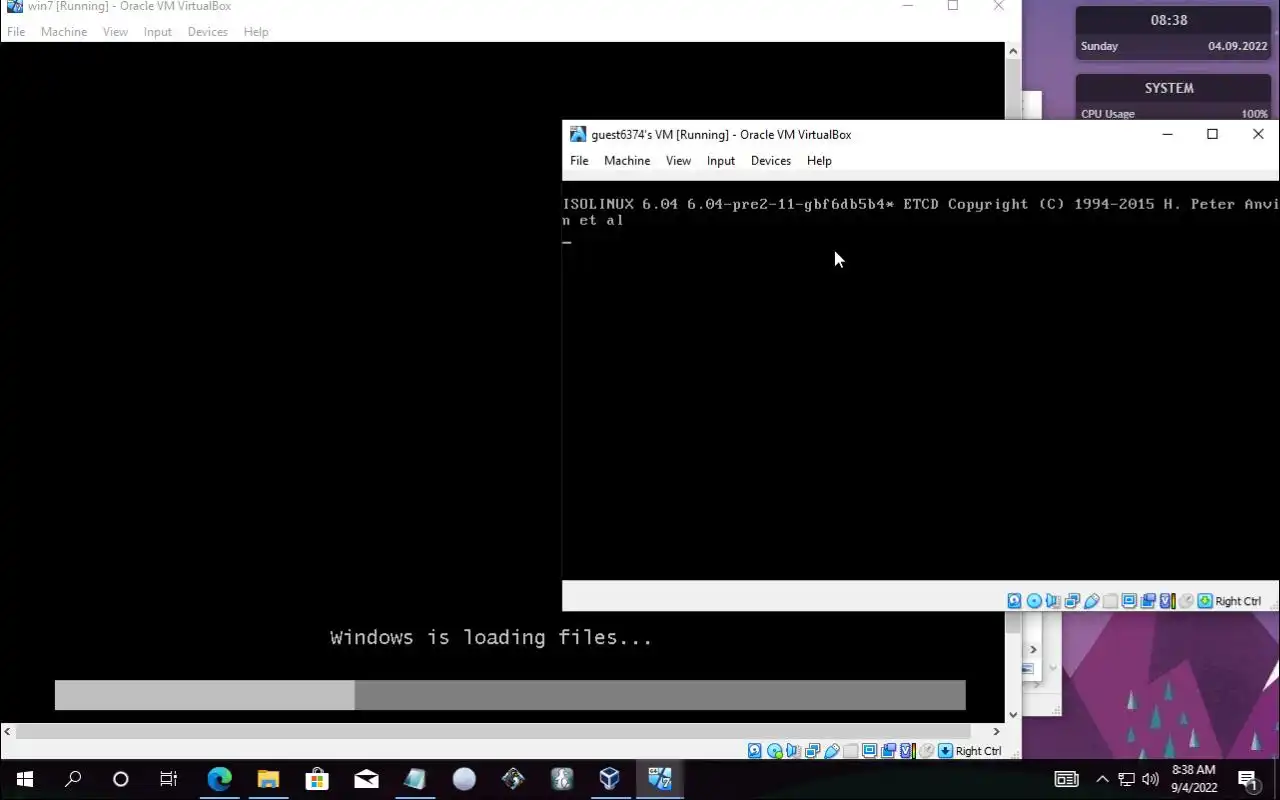
Task: Click hard disk activity icon in win7 VM
Action: point(754,751)
